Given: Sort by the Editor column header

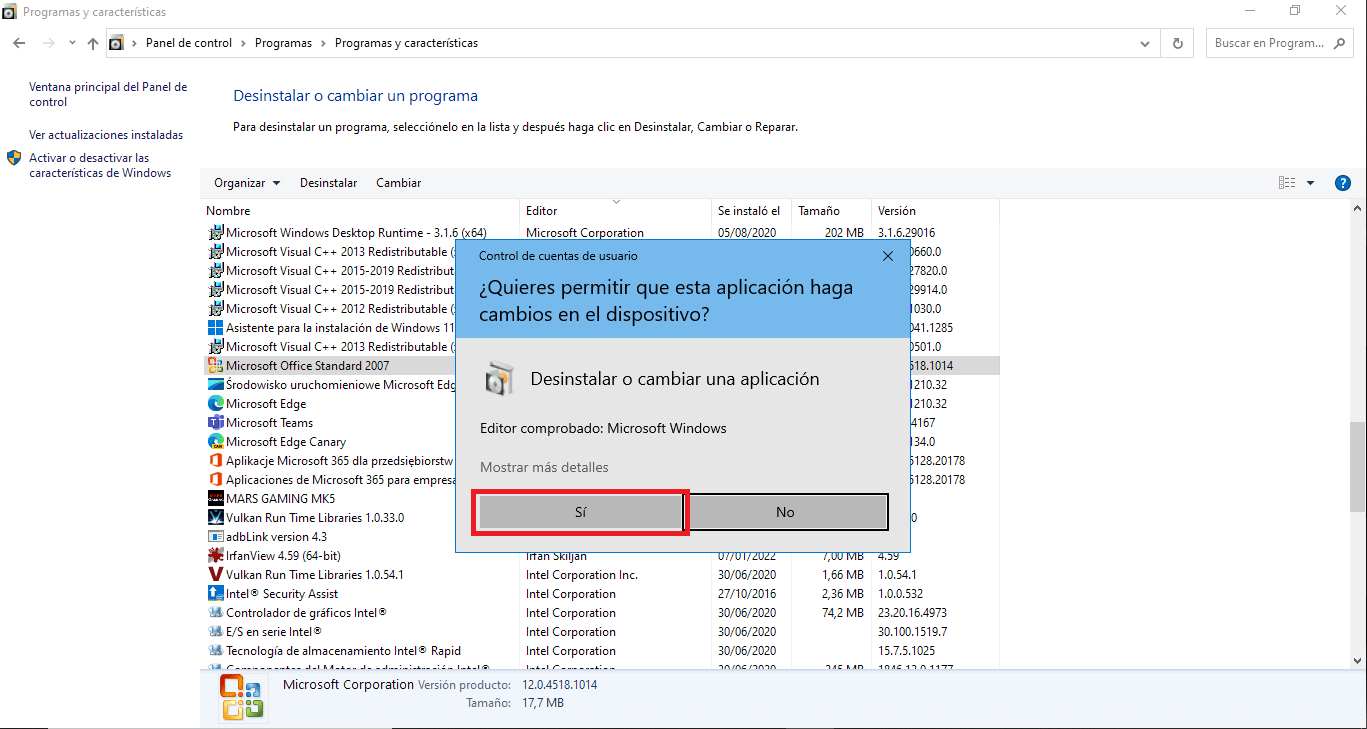Looking at the screenshot, I should (615, 211).
